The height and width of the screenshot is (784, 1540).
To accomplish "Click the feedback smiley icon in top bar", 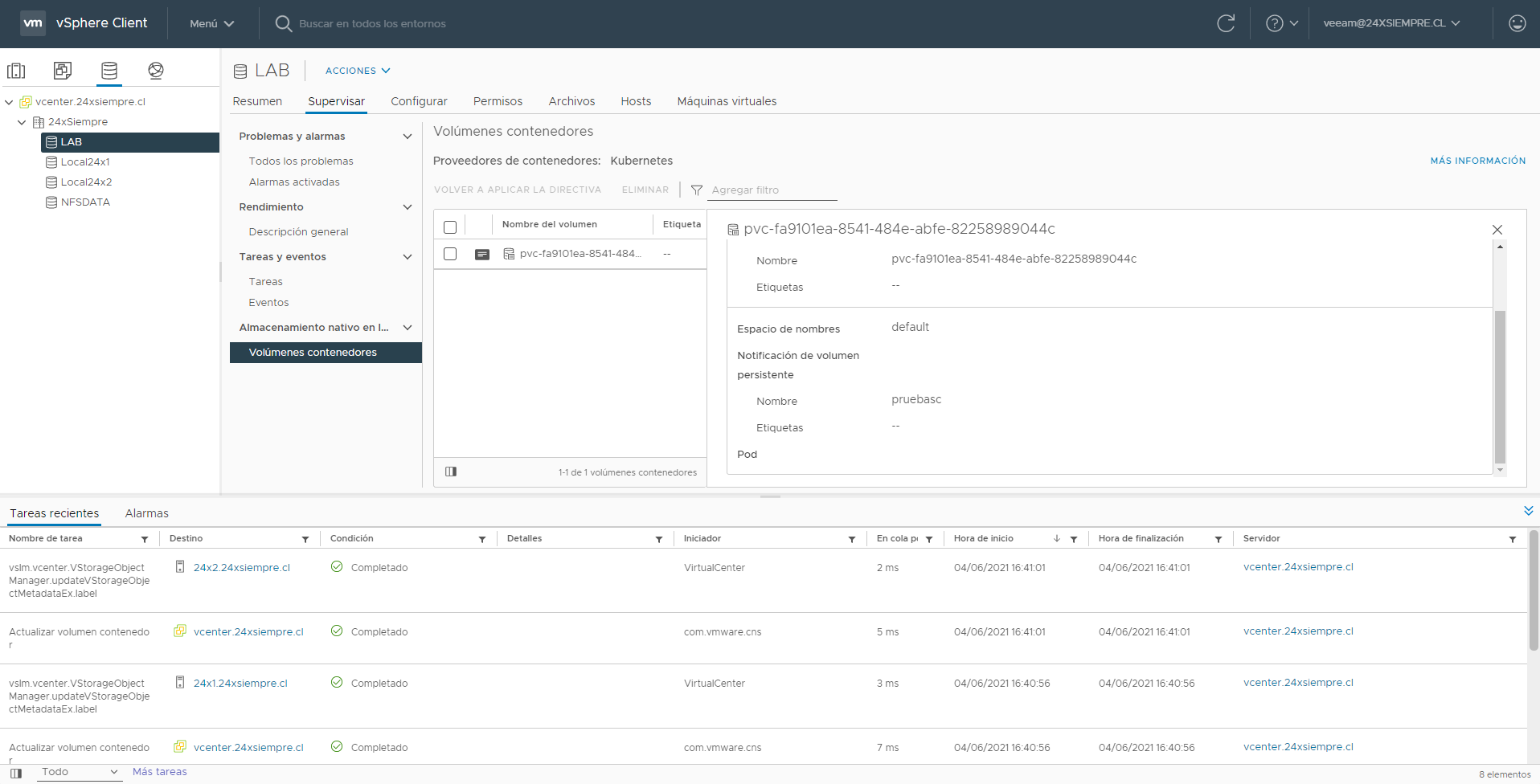I will tap(1517, 23).
